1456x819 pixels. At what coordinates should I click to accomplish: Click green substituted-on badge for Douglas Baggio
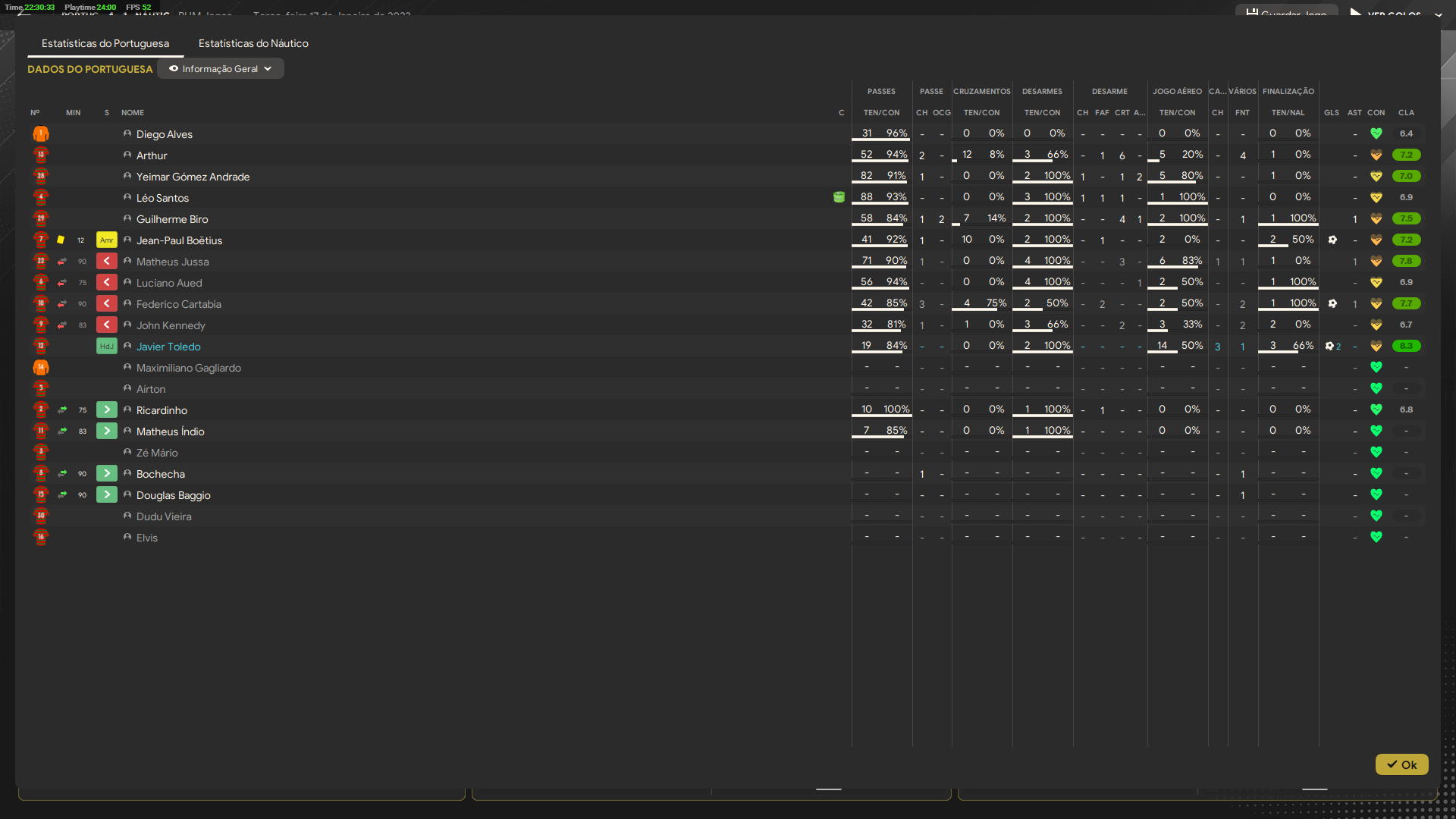pyautogui.click(x=107, y=495)
